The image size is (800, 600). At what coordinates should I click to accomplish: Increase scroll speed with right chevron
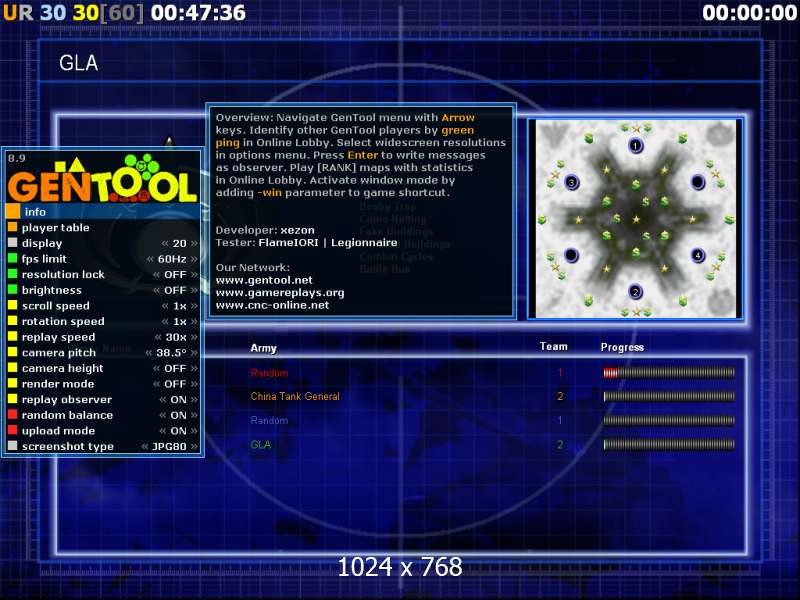point(194,306)
